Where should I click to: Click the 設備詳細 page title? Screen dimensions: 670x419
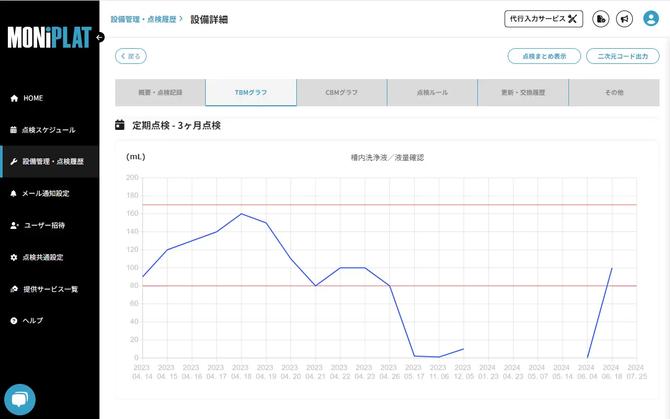point(209,19)
